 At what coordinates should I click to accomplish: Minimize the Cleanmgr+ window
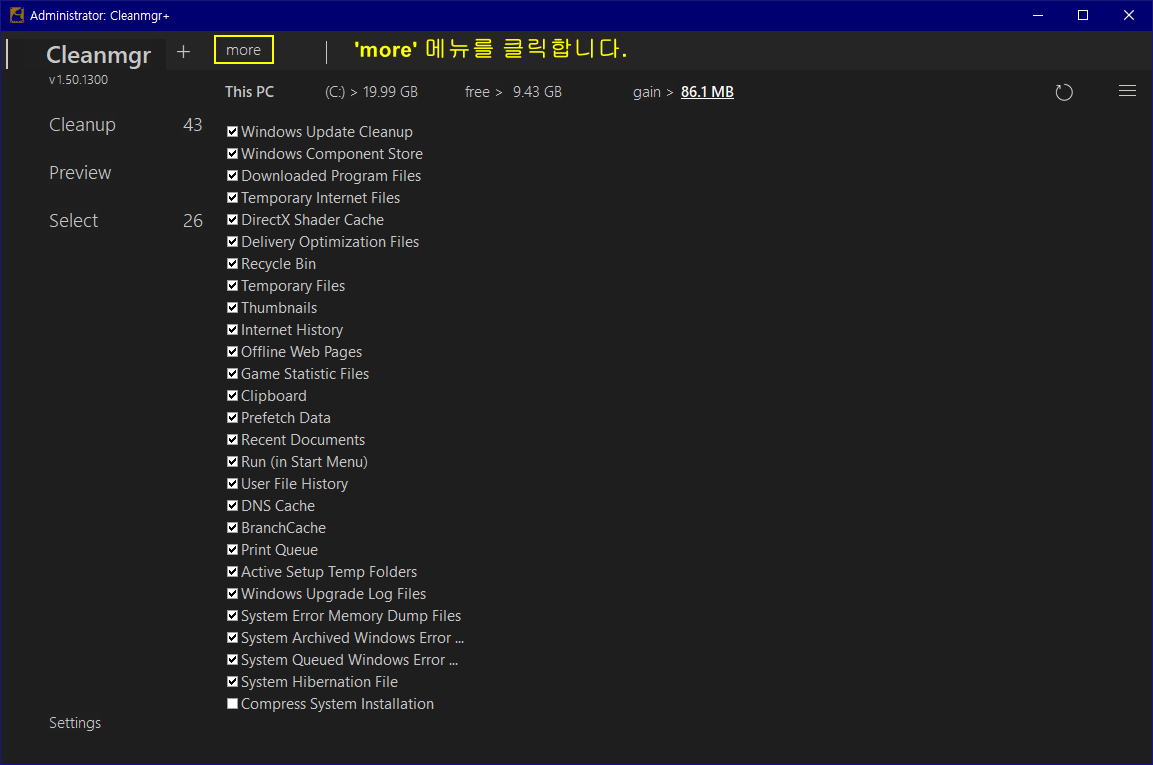[1038, 15]
